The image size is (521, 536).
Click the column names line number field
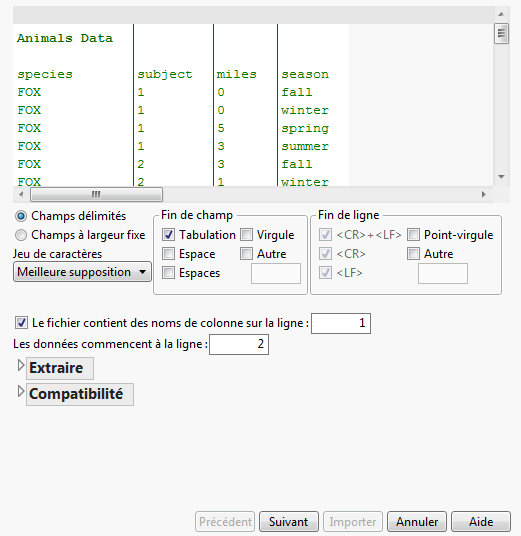pyautogui.click(x=341, y=323)
